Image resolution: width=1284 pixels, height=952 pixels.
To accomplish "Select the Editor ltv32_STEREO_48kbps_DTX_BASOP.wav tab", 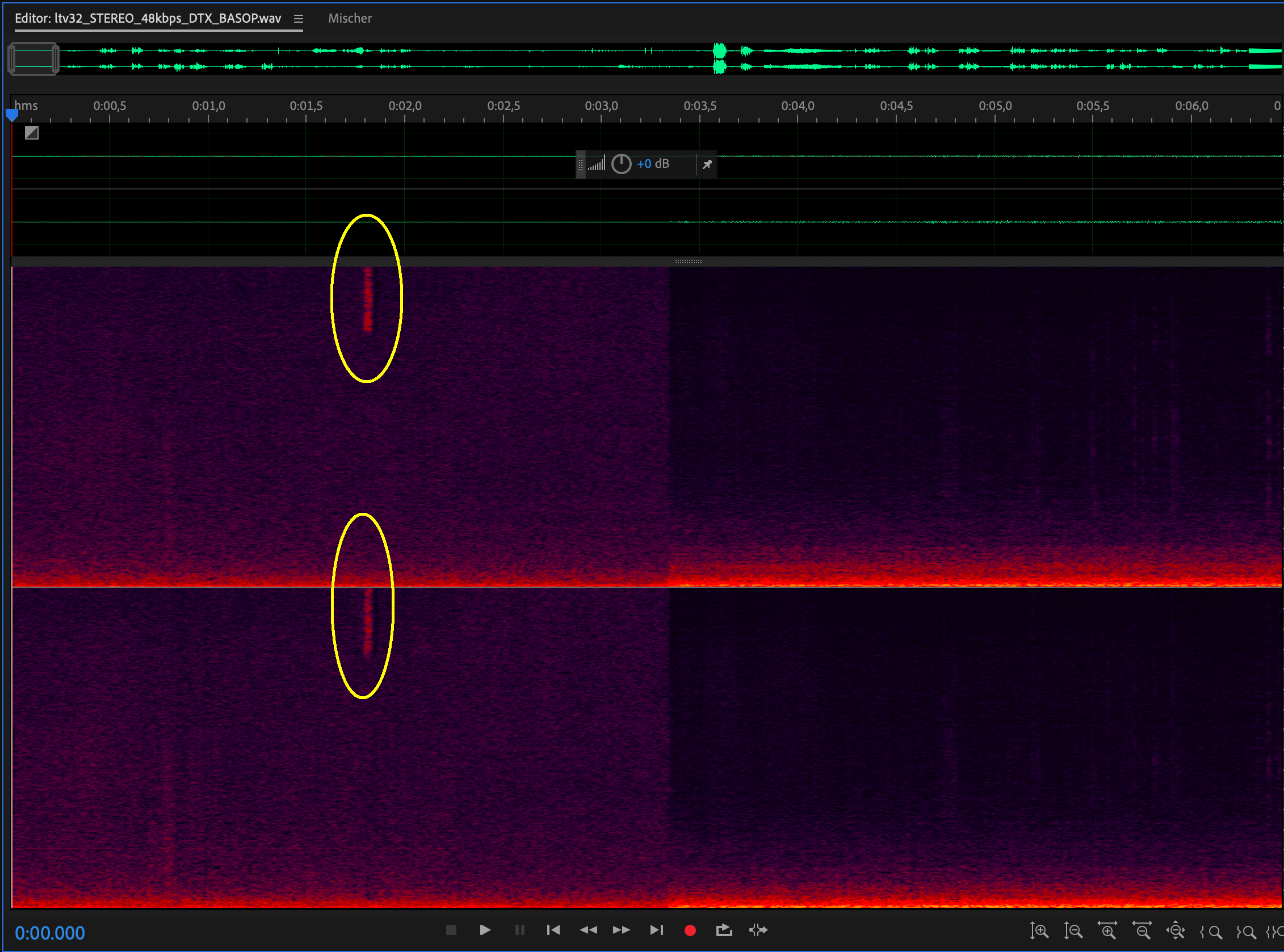I will [148, 19].
